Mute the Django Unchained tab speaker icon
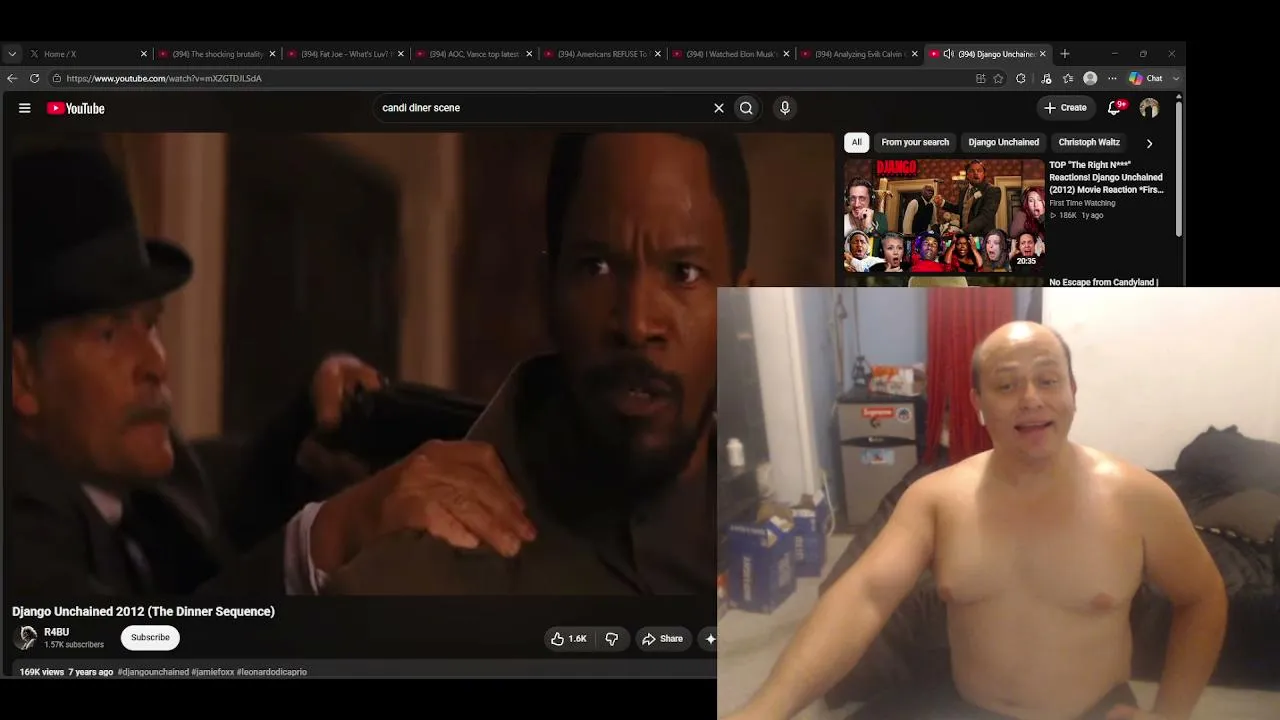Image resolution: width=1280 pixels, height=720 pixels. pyautogui.click(x=948, y=54)
